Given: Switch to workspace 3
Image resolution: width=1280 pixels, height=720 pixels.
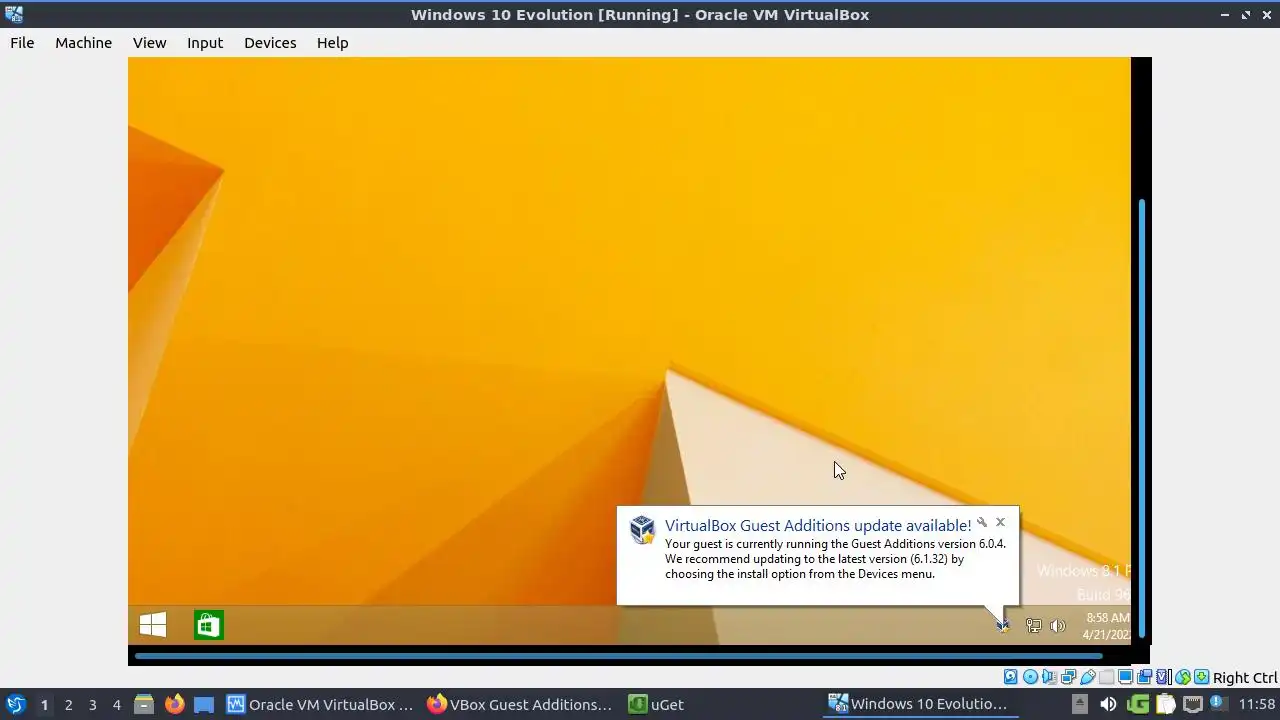Looking at the screenshot, I should tap(92, 705).
